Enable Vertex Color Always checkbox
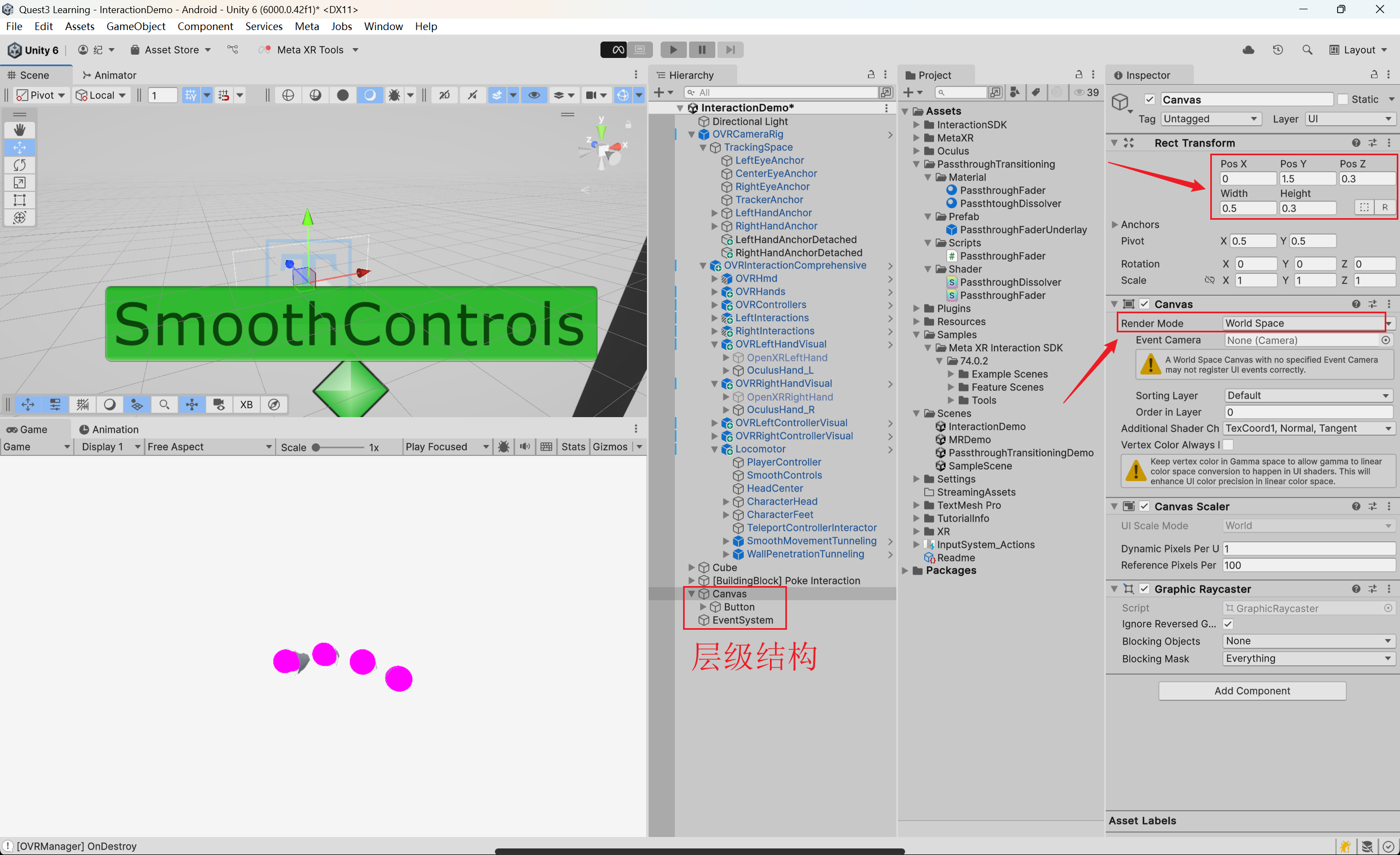 coord(1228,445)
